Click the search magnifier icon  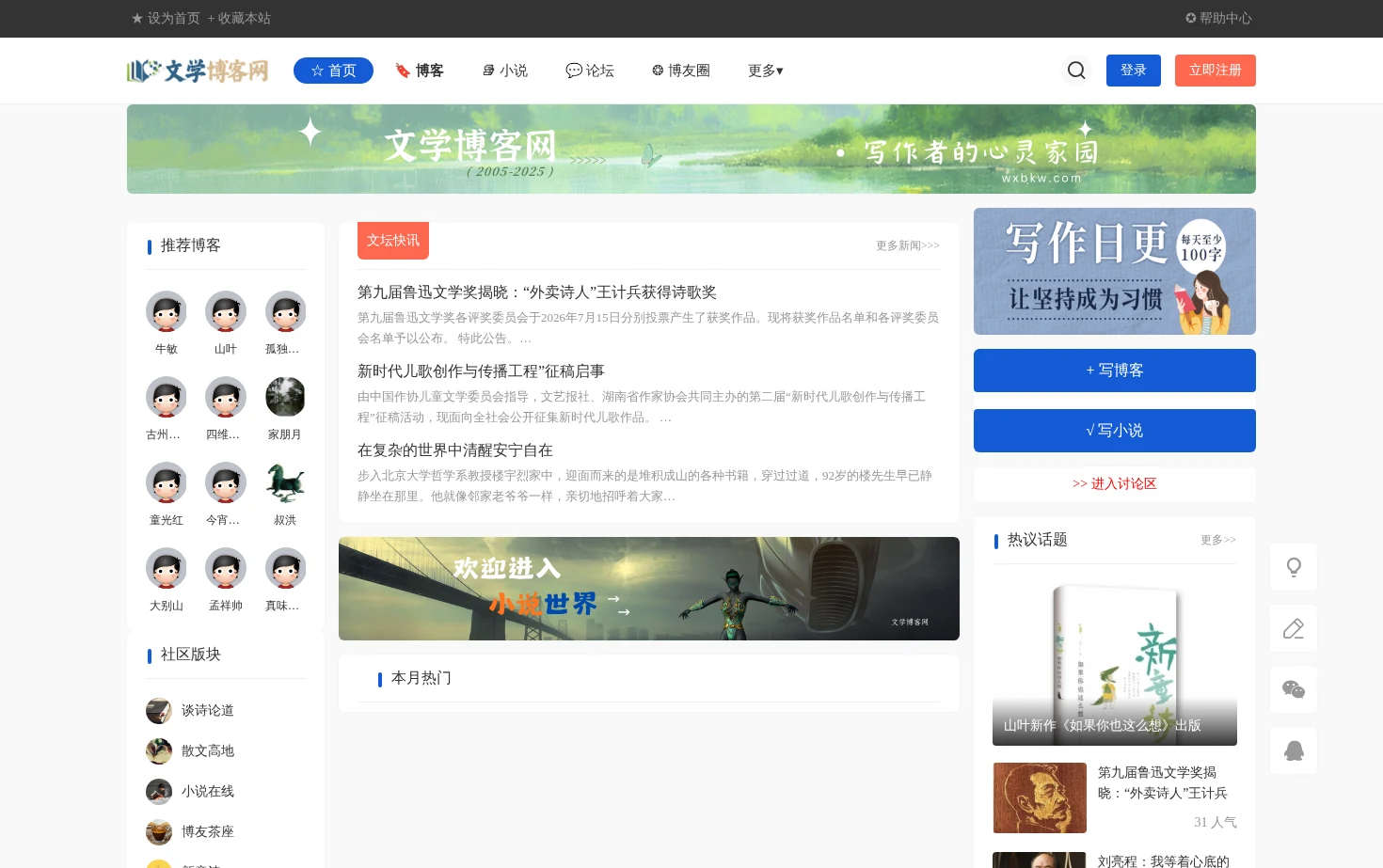pyautogui.click(x=1076, y=71)
